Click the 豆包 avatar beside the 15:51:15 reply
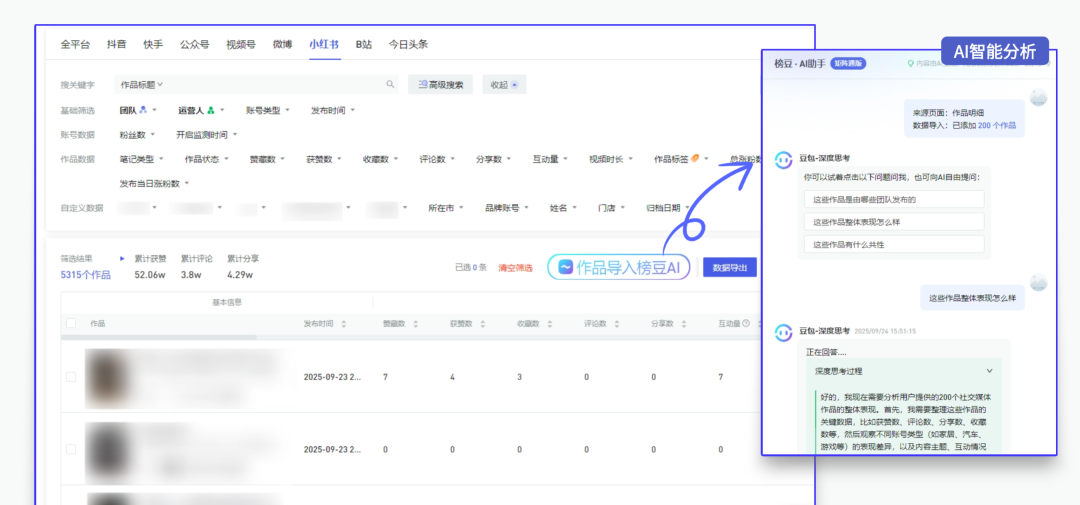 click(x=783, y=331)
